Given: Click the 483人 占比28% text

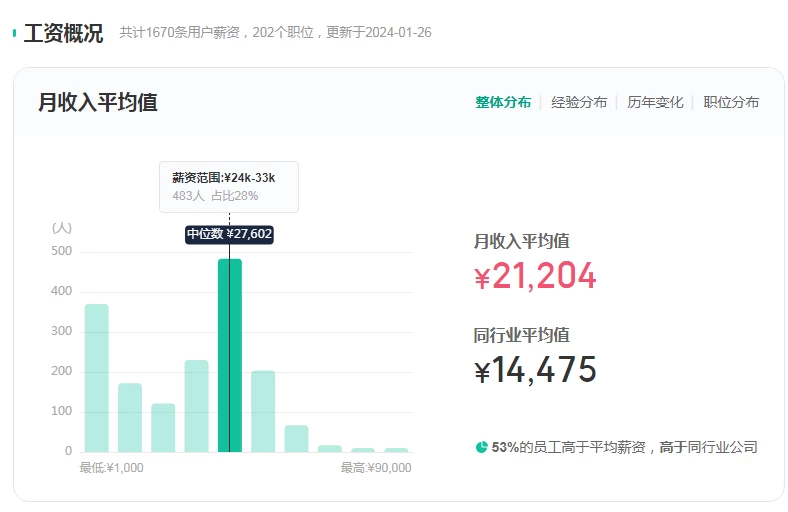Looking at the screenshot, I should [x=215, y=195].
